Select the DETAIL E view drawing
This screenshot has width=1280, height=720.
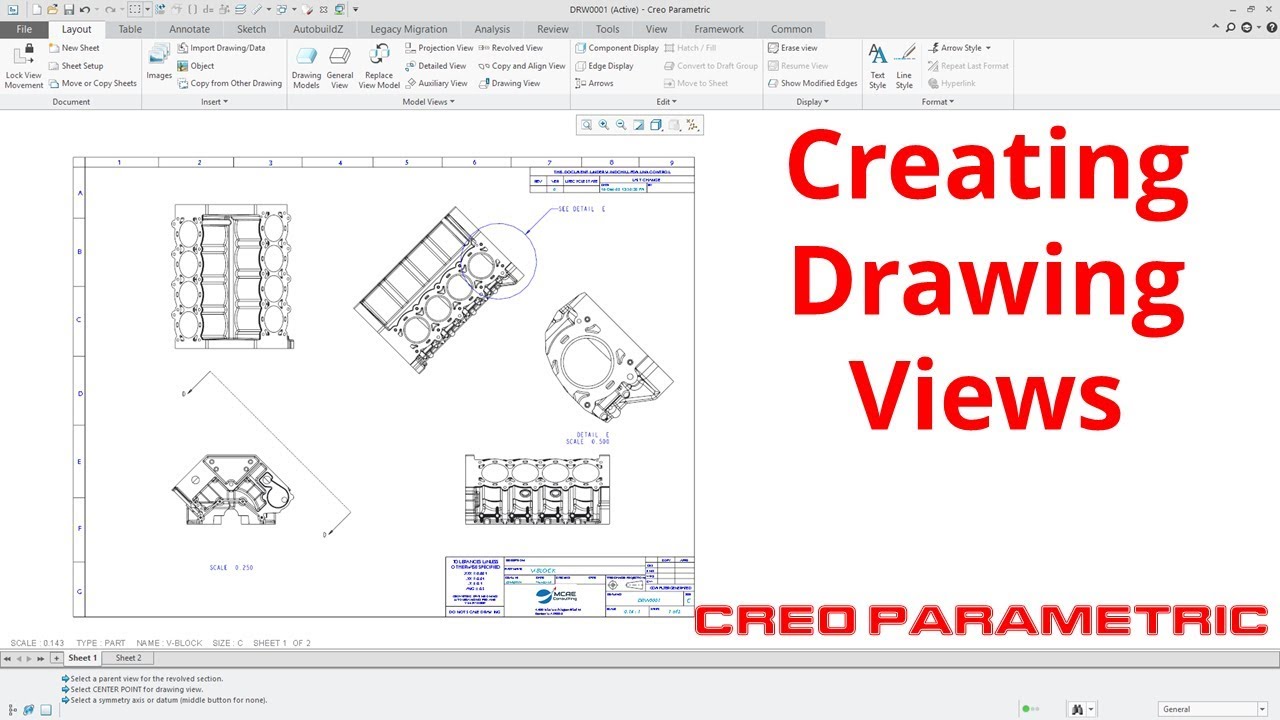click(610, 359)
